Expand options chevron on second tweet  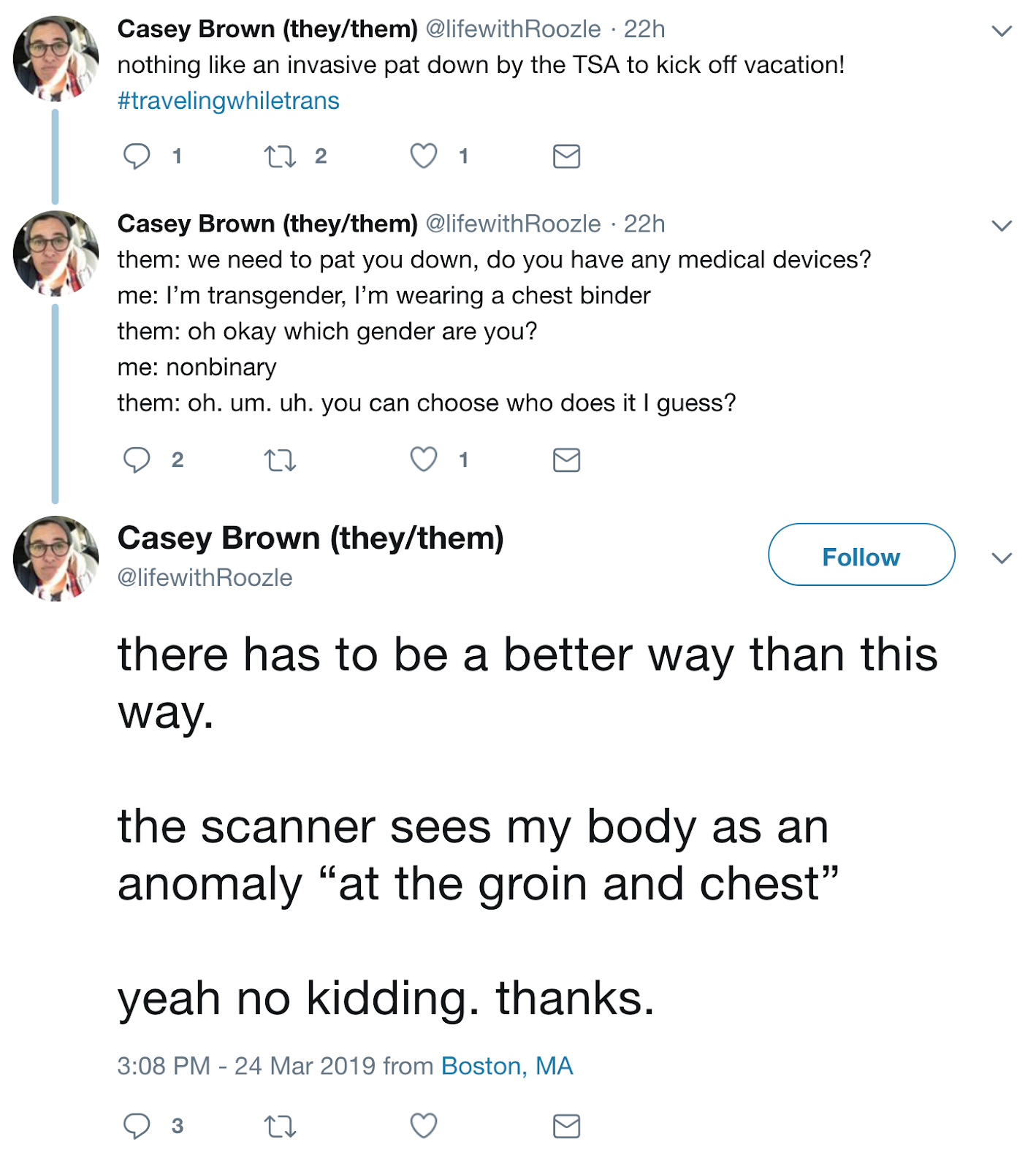click(1002, 226)
